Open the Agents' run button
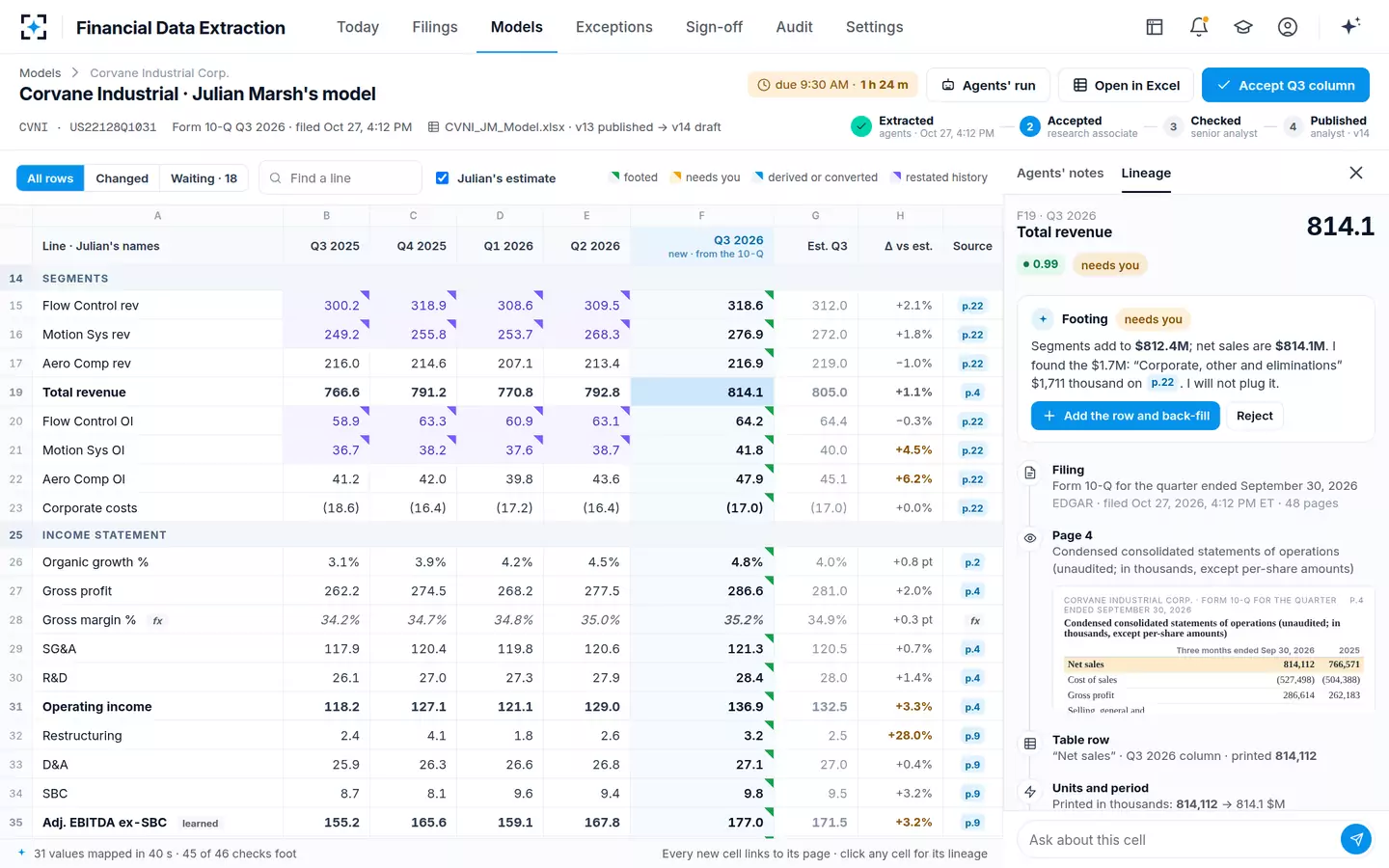1389x868 pixels. [988, 85]
